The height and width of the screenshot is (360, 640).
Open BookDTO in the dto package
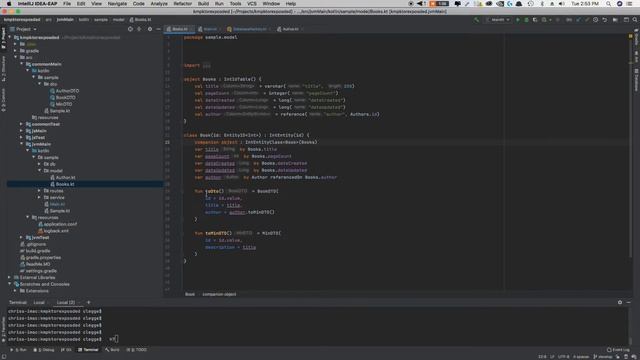tap(65, 98)
